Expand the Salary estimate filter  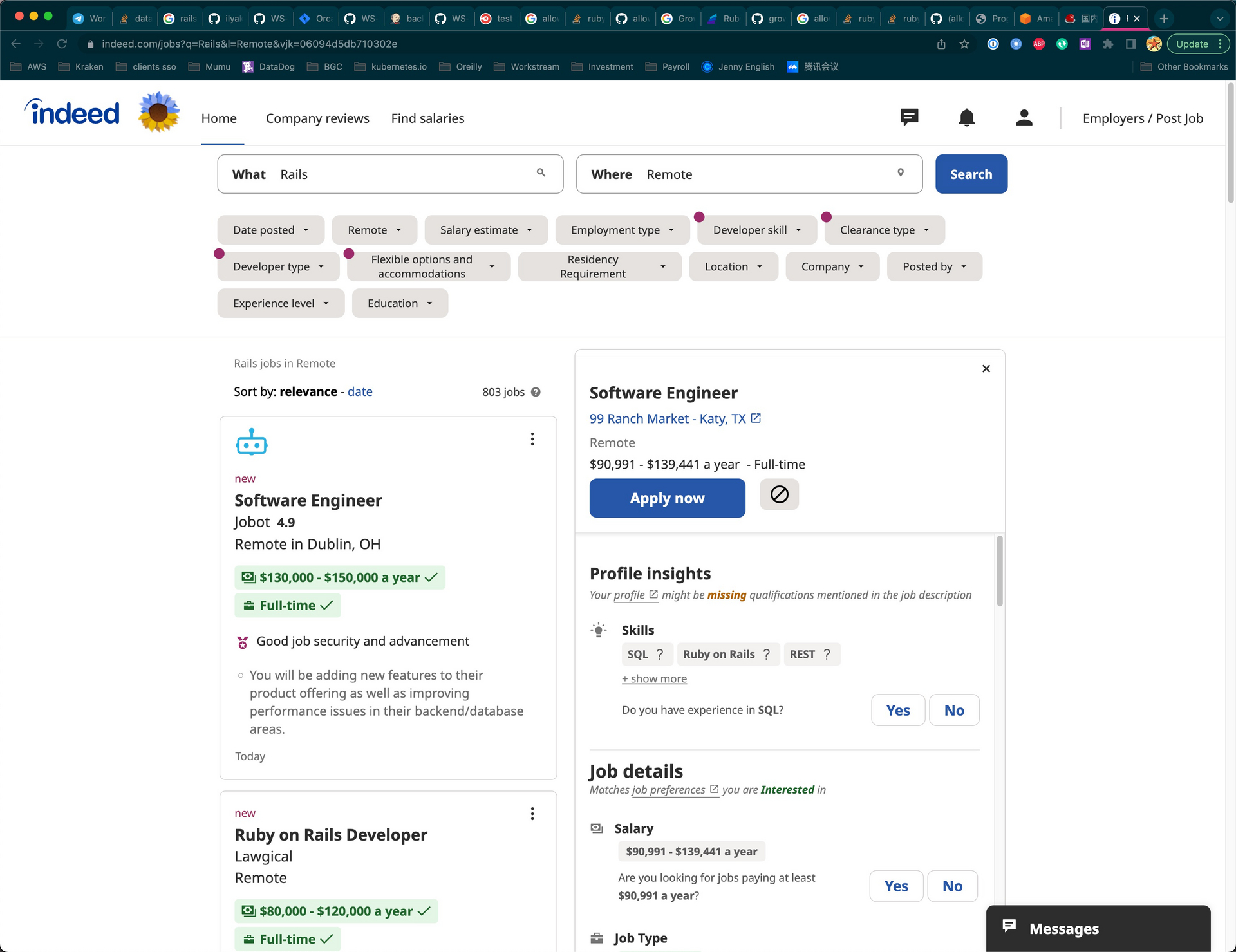tap(486, 230)
